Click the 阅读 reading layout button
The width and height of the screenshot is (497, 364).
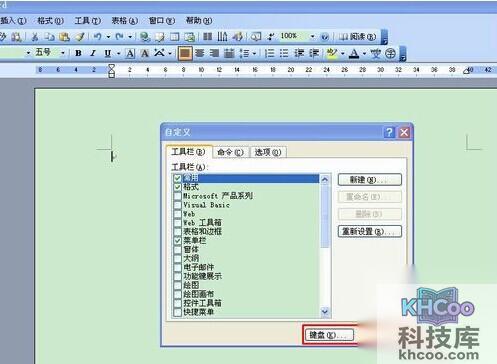tap(357, 37)
